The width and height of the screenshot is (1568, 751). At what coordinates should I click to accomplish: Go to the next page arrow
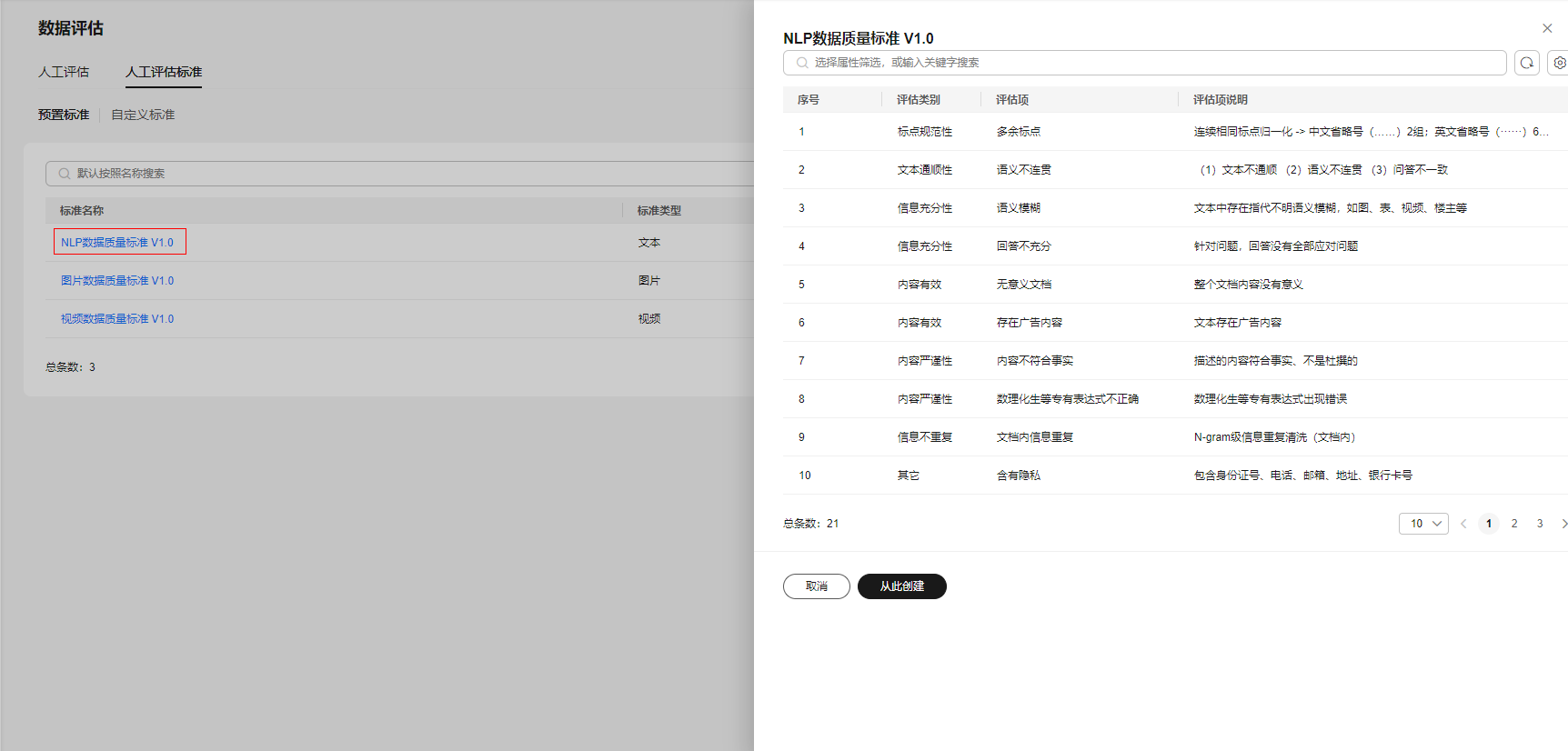click(1563, 524)
